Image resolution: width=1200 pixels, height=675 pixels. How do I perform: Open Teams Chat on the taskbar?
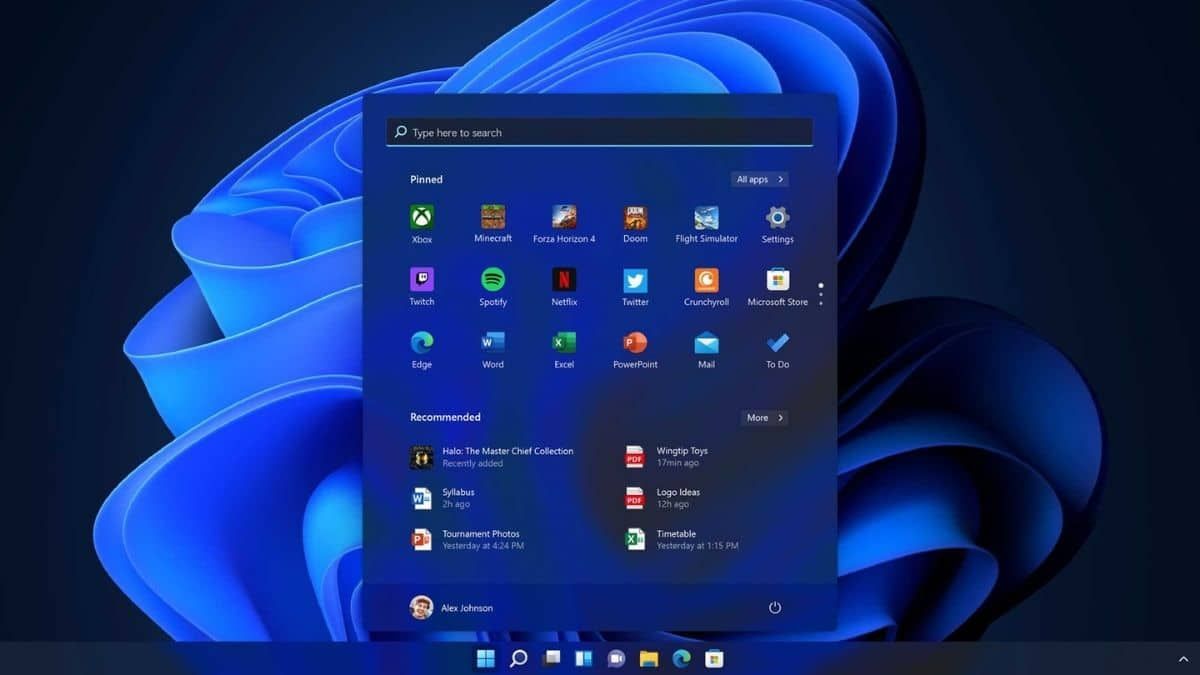tap(615, 659)
